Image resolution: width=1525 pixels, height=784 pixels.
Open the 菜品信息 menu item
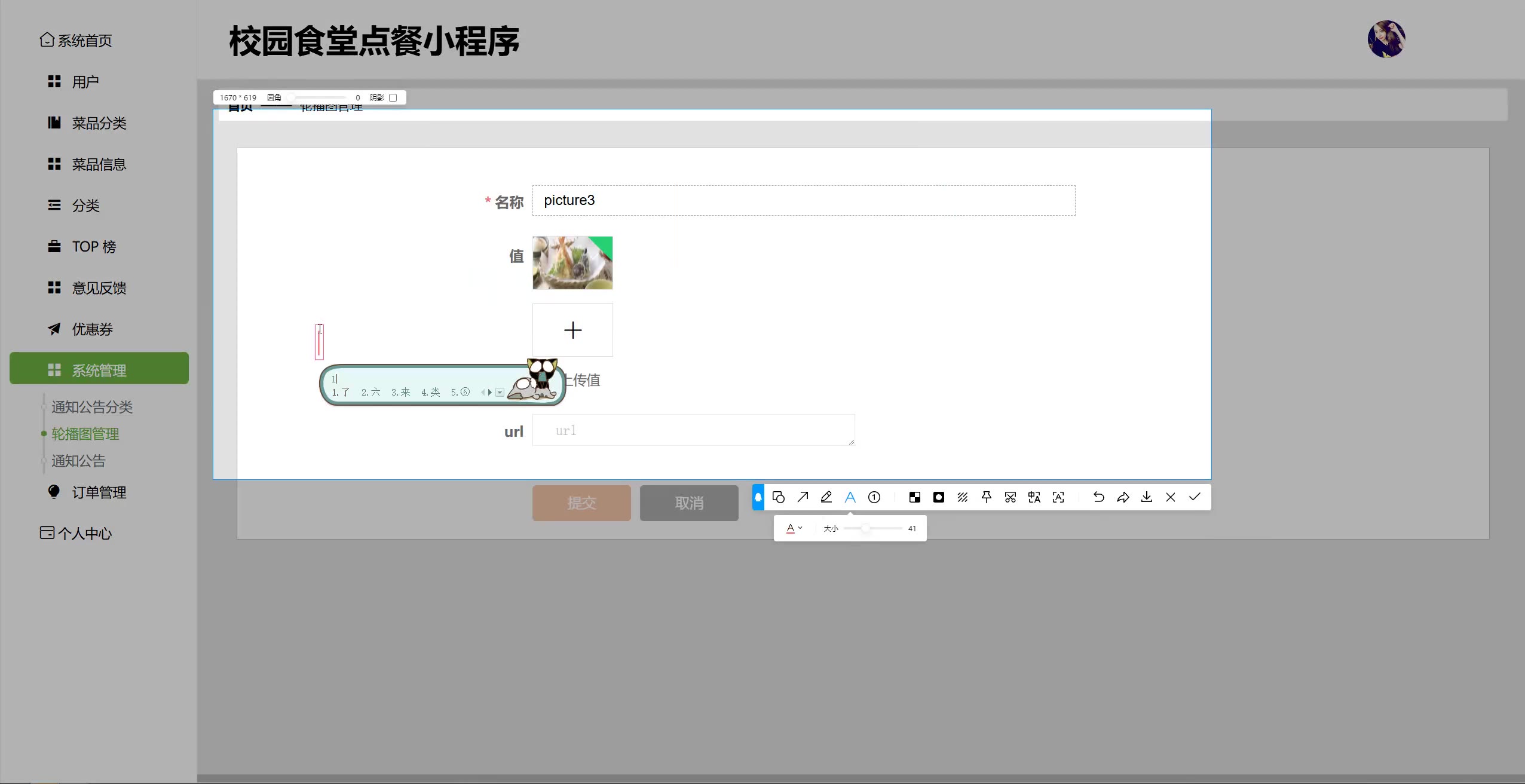pyautogui.click(x=99, y=164)
